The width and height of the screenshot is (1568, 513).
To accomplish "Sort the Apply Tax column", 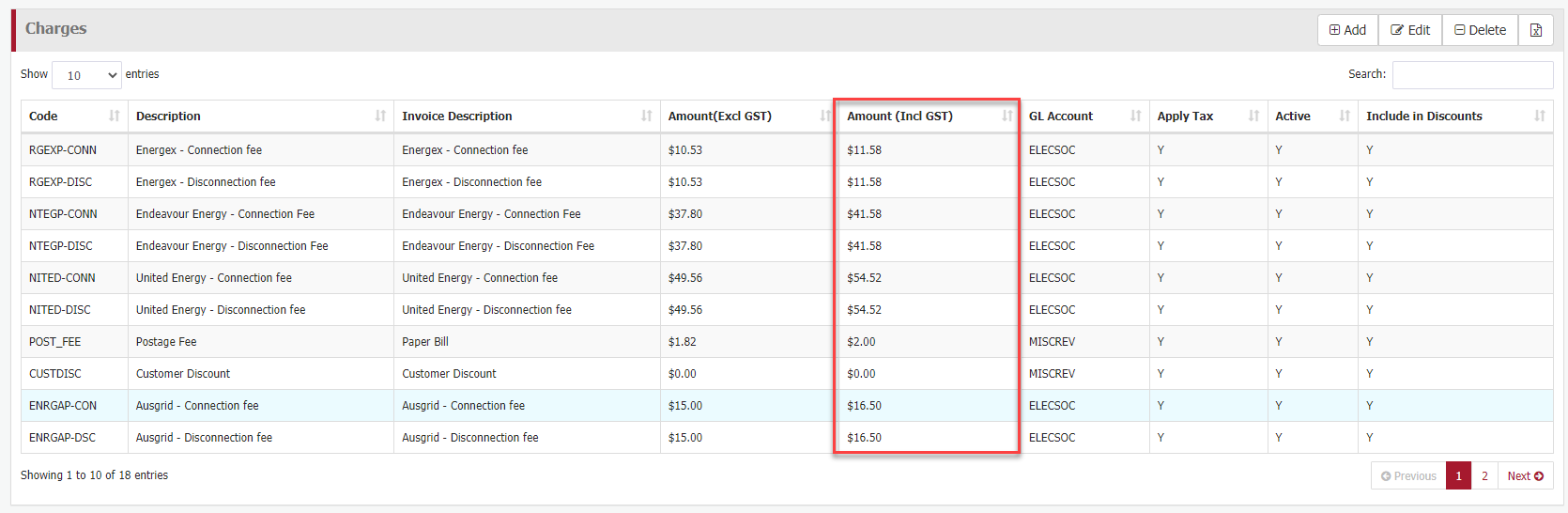I will coord(1253,116).
